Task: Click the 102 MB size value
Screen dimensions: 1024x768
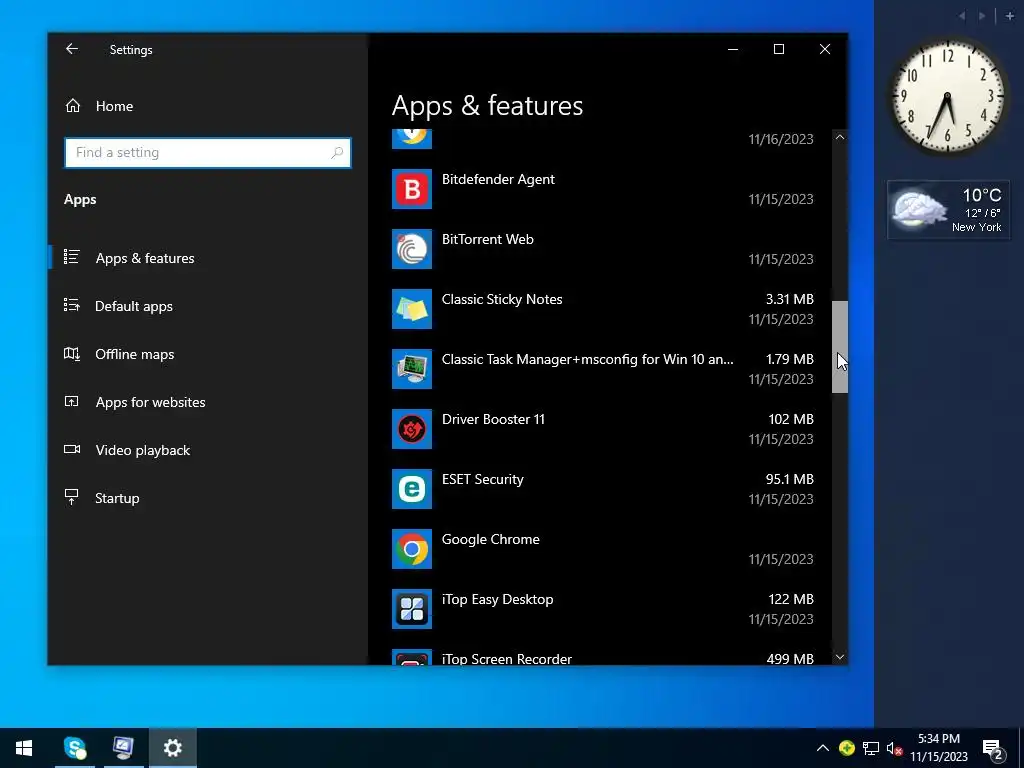Action: pyautogui.click(x=791, y=419)
